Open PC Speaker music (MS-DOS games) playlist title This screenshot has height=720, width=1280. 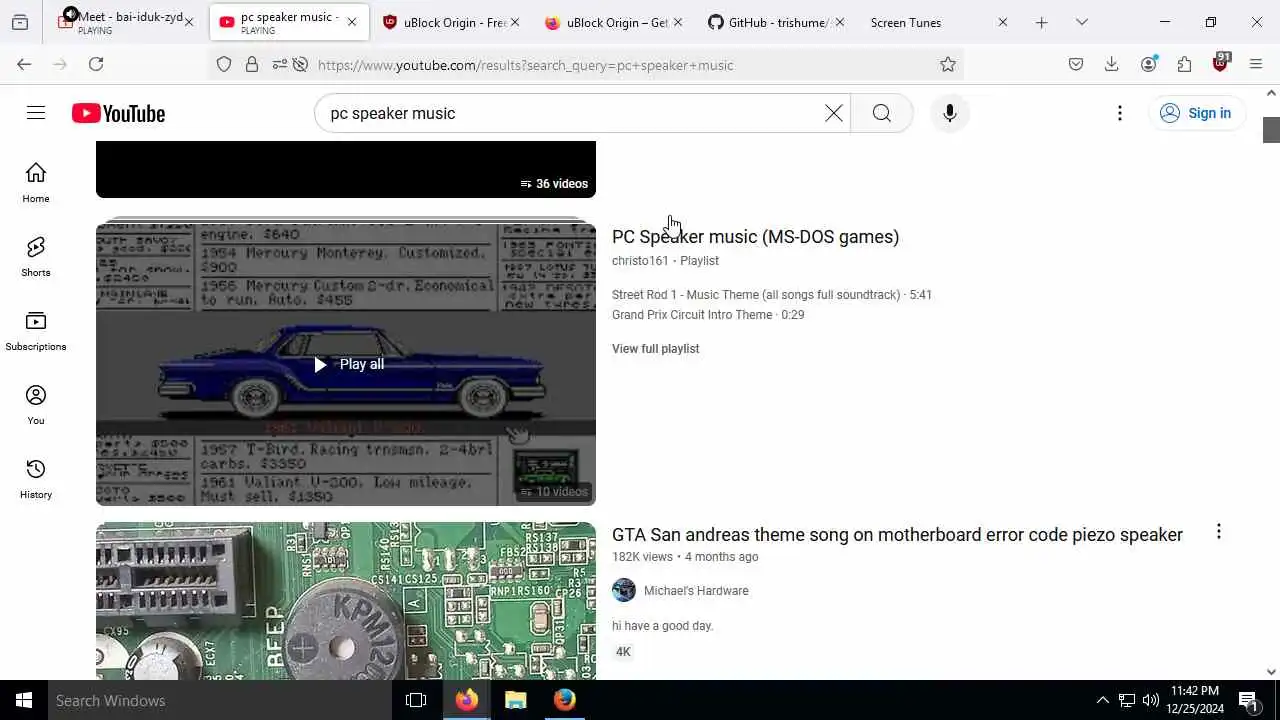[x=755, y=237]
